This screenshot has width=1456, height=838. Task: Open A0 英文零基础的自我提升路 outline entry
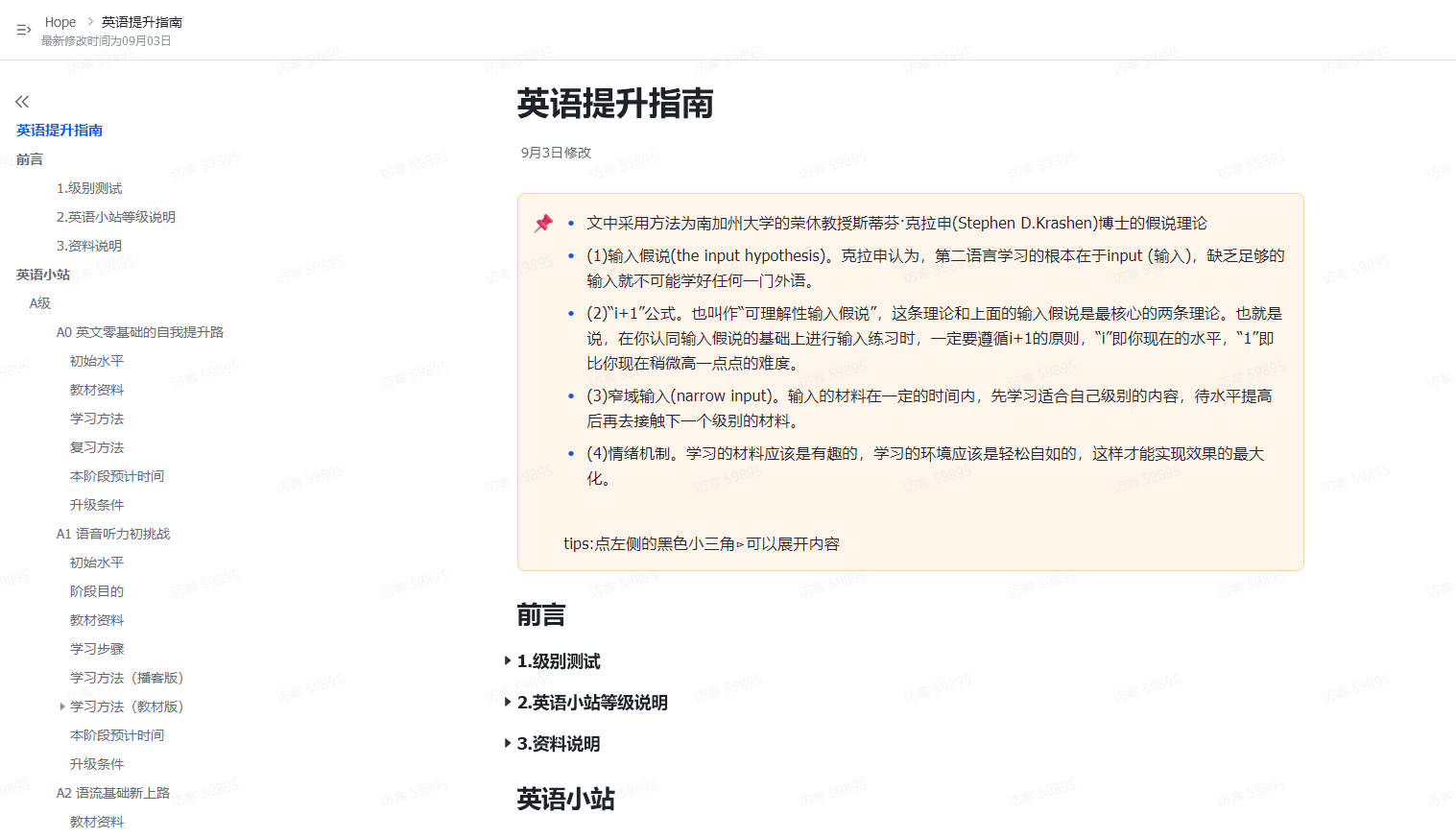(140, 332)
